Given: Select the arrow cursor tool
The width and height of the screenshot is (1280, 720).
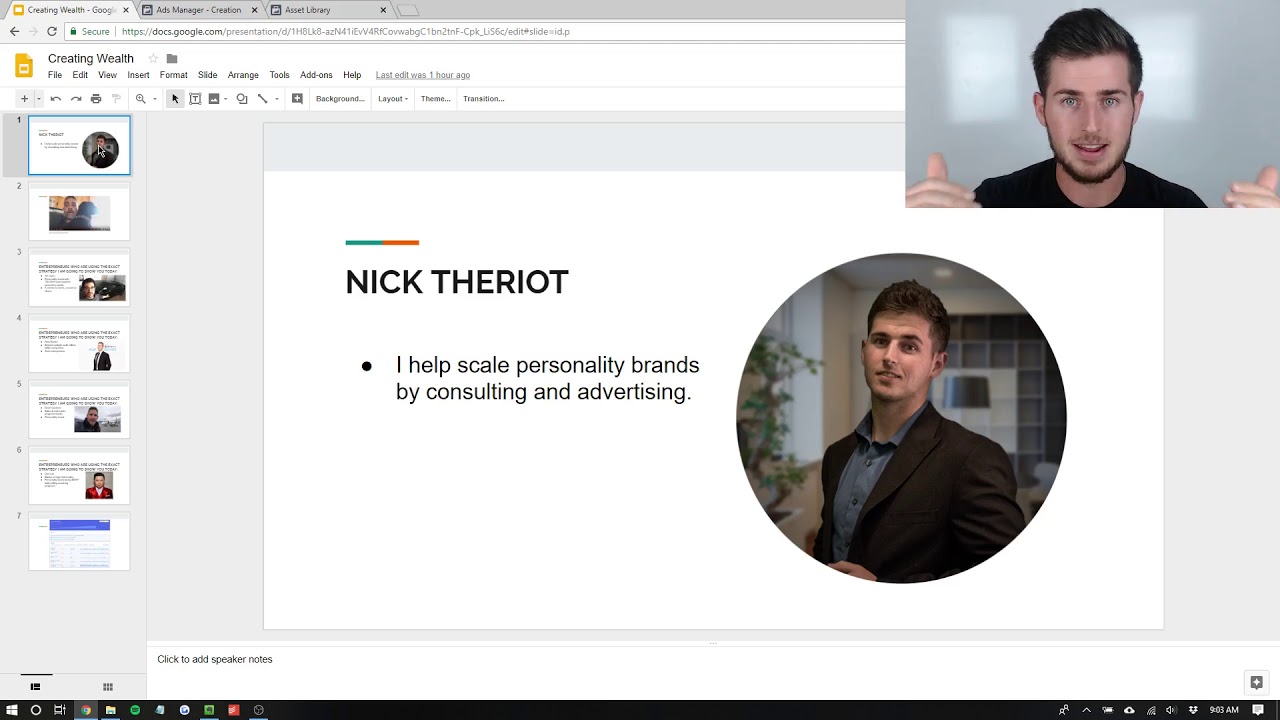Looking at the screenshot, I should pyautogui.click(x=175, y=99).
